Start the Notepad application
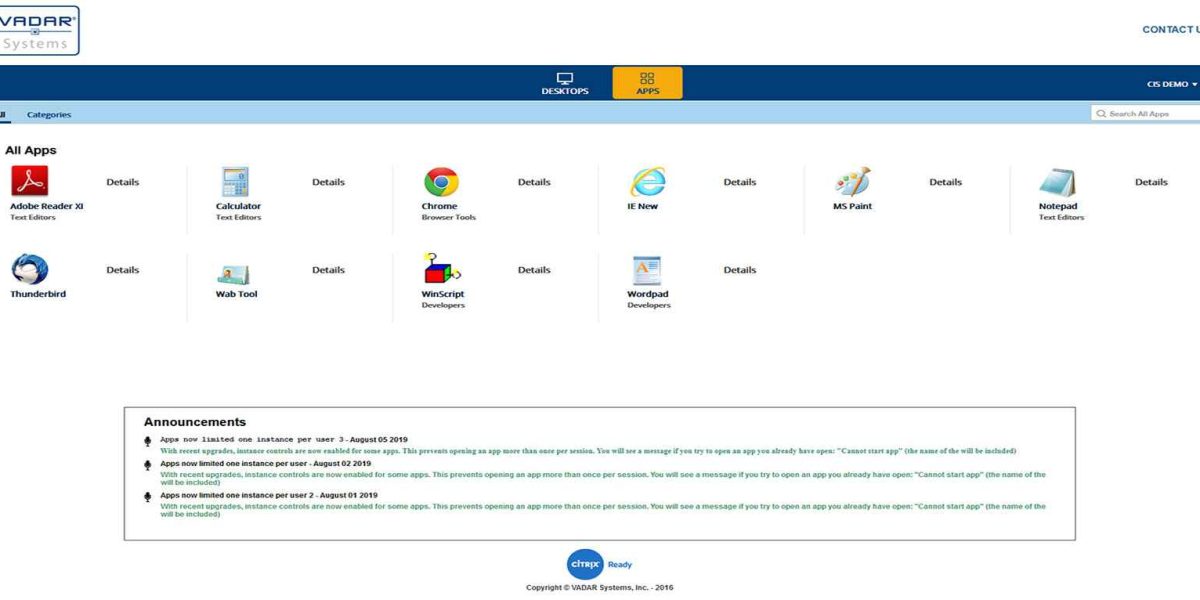The height and width of the screenshot is (600, 1200). (1058, 181)
